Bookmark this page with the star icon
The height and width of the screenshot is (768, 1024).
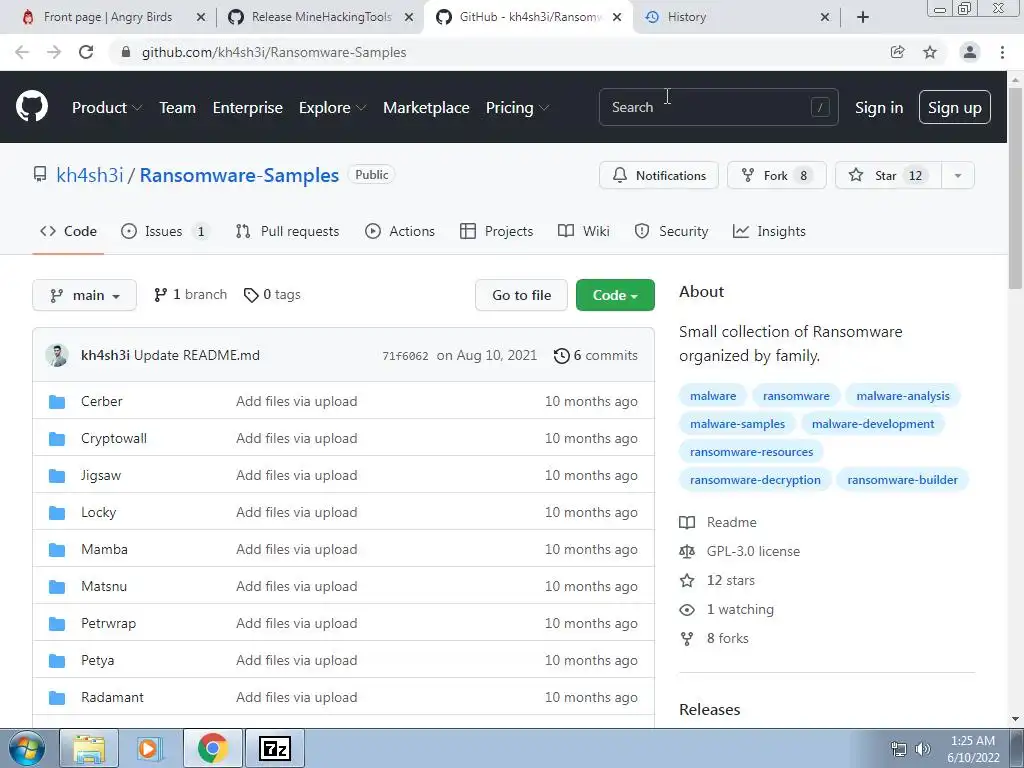pyautogui.click(x=930, y=52)
